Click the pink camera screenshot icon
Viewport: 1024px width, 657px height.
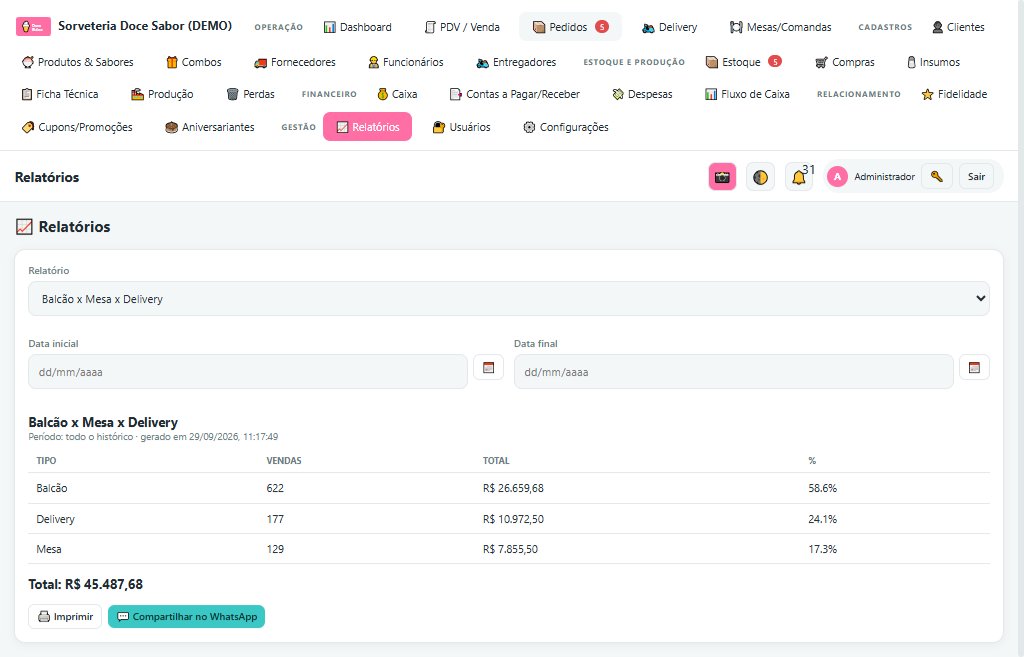[722, 177]
